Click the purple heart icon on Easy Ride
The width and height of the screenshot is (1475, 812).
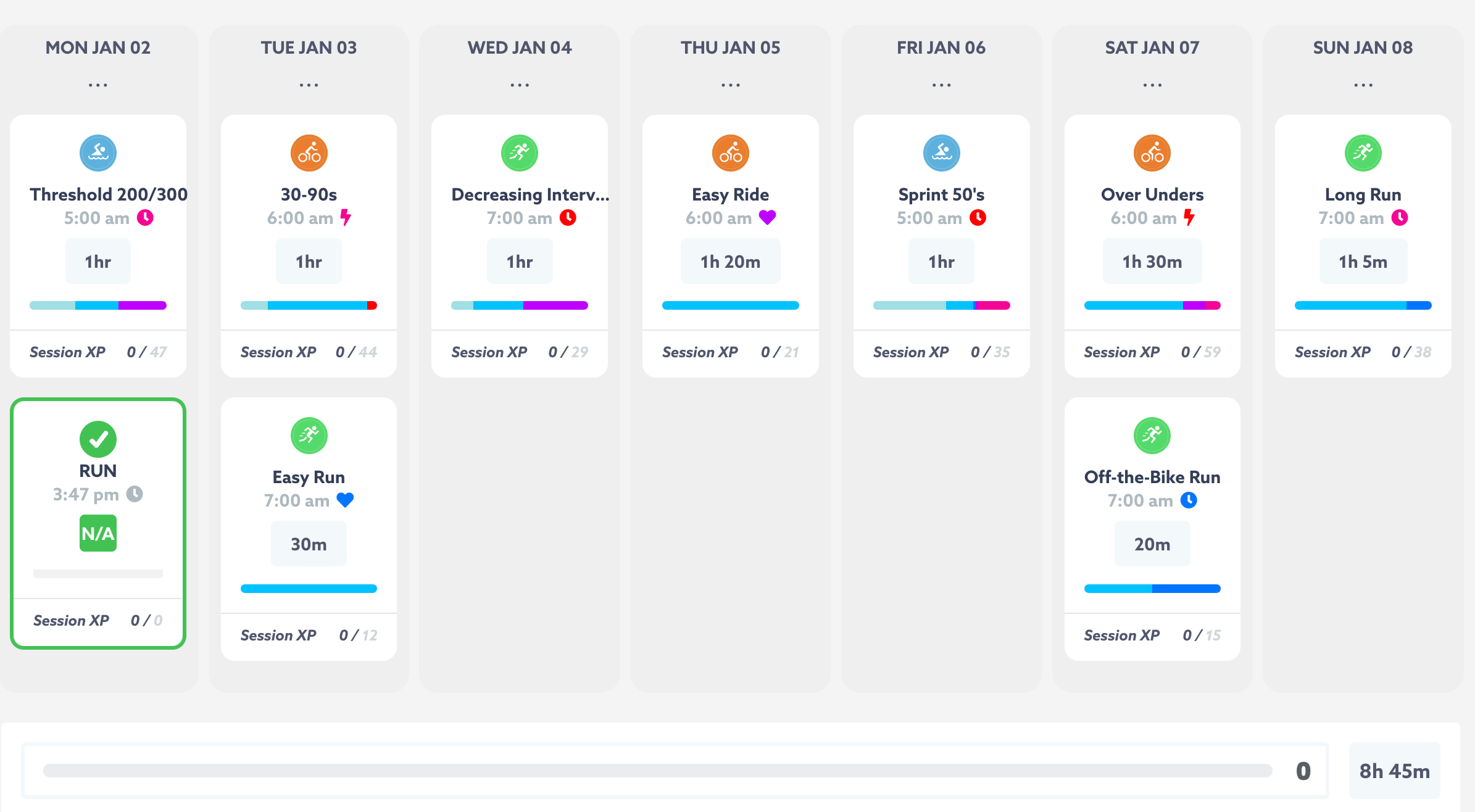point(767,217)
